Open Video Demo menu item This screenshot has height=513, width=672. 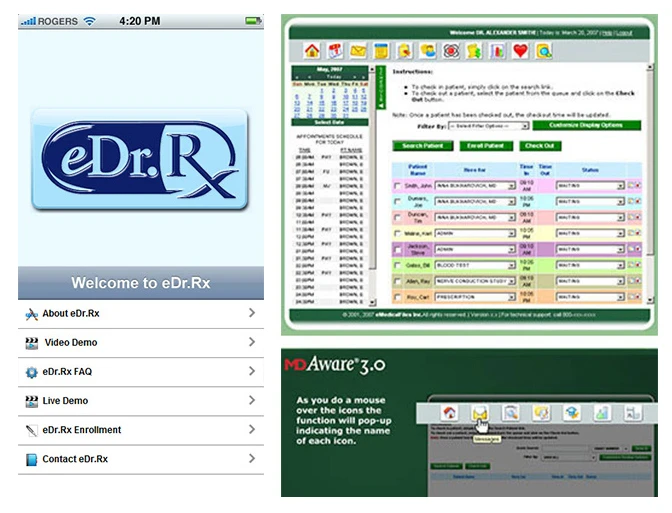coord(141,343)
